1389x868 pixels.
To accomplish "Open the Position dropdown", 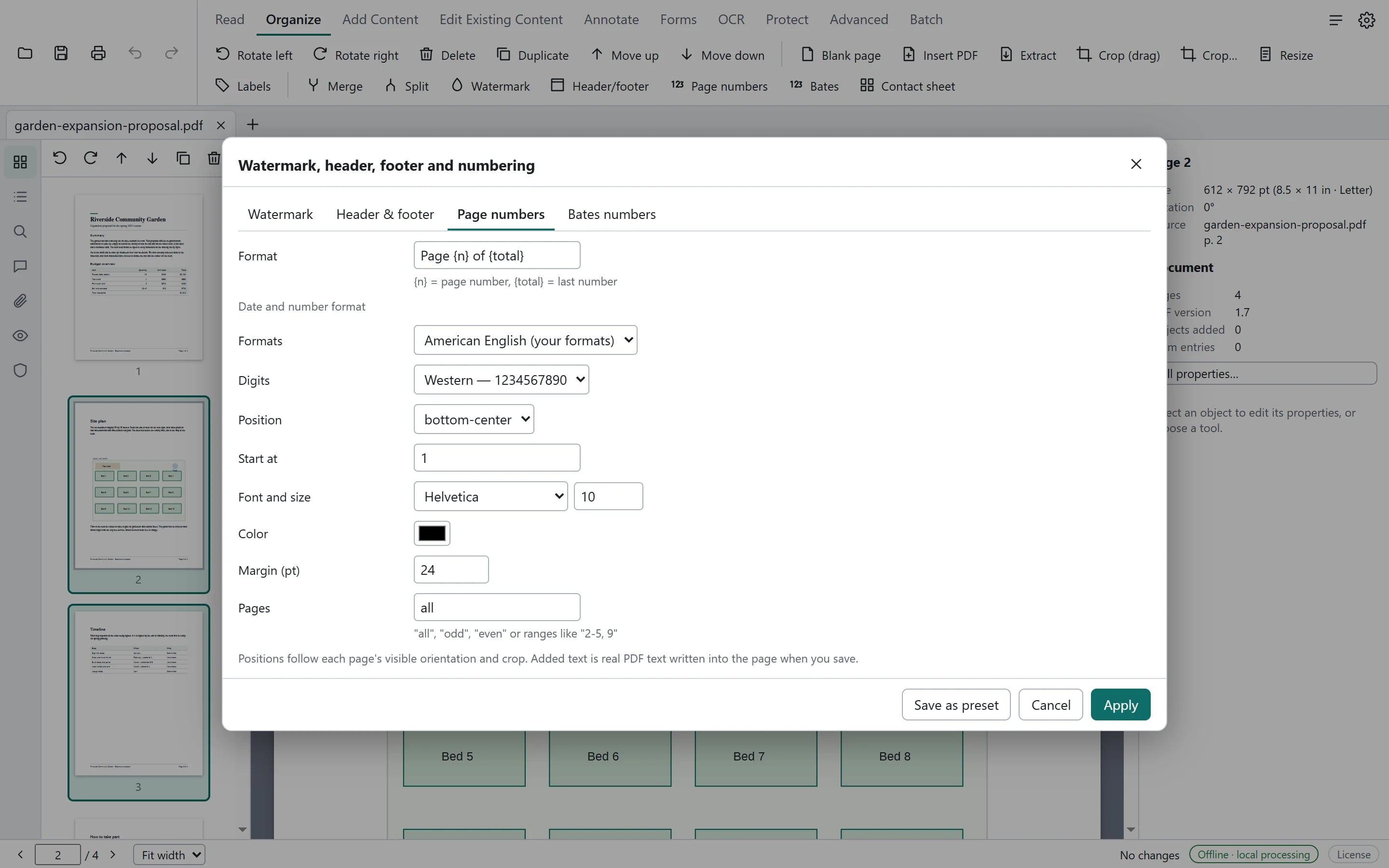I will tap(474, 420).
